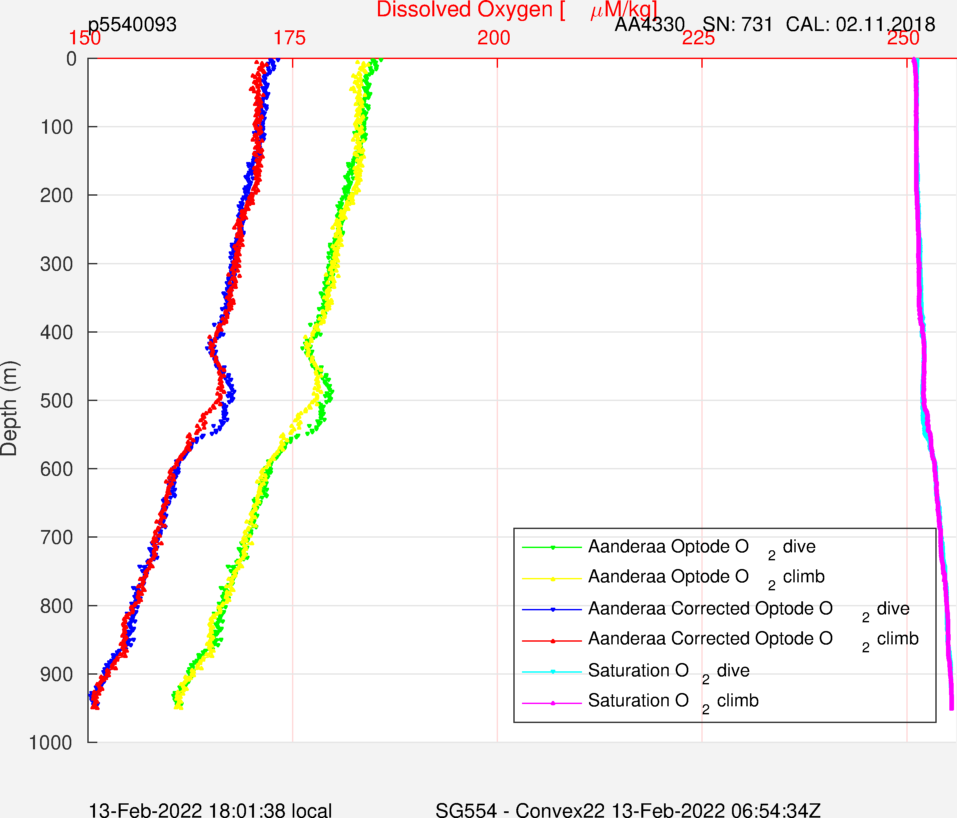Screen dimensions: 957x818
Task: Click the x-axis tick label 200
Action: (494, 38)
